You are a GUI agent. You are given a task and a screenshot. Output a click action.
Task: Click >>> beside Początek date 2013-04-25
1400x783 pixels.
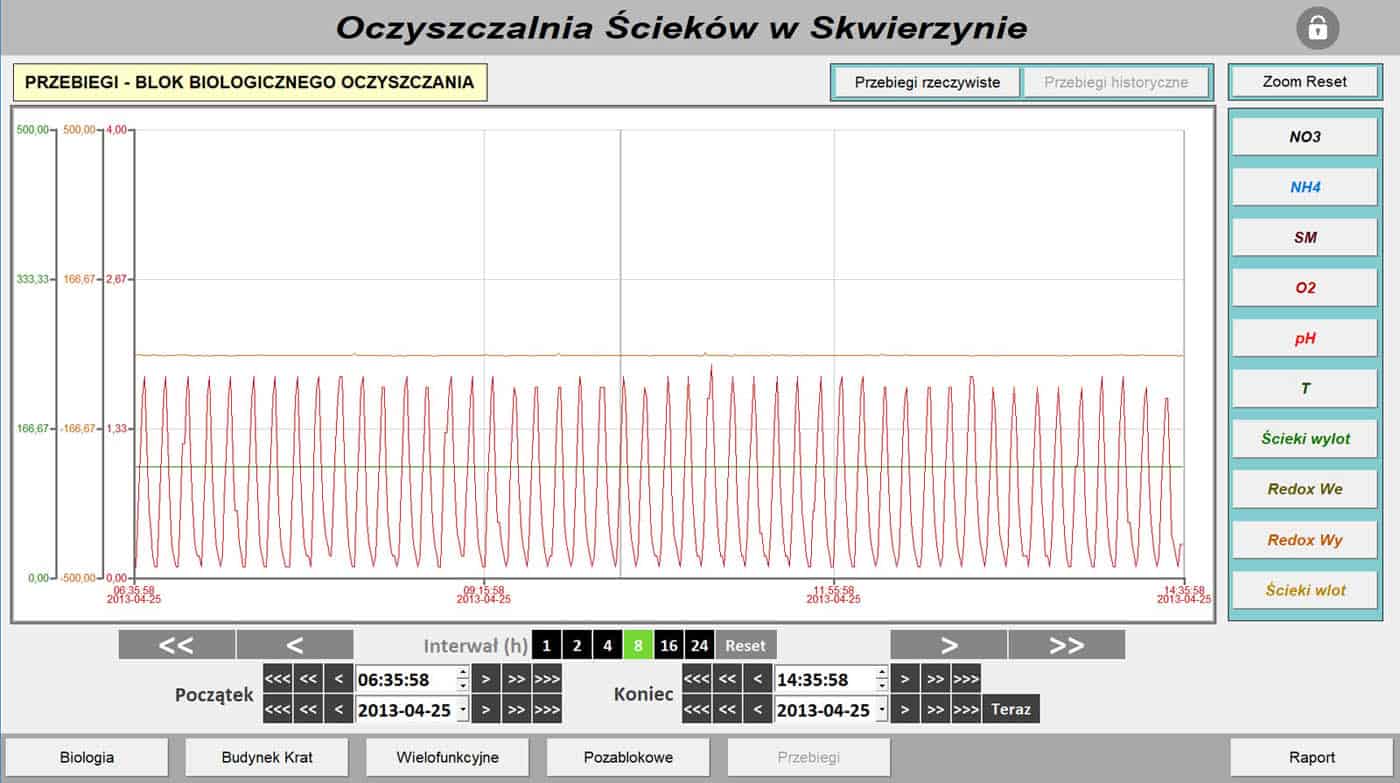pyautogui.click(x=547, y=709)
